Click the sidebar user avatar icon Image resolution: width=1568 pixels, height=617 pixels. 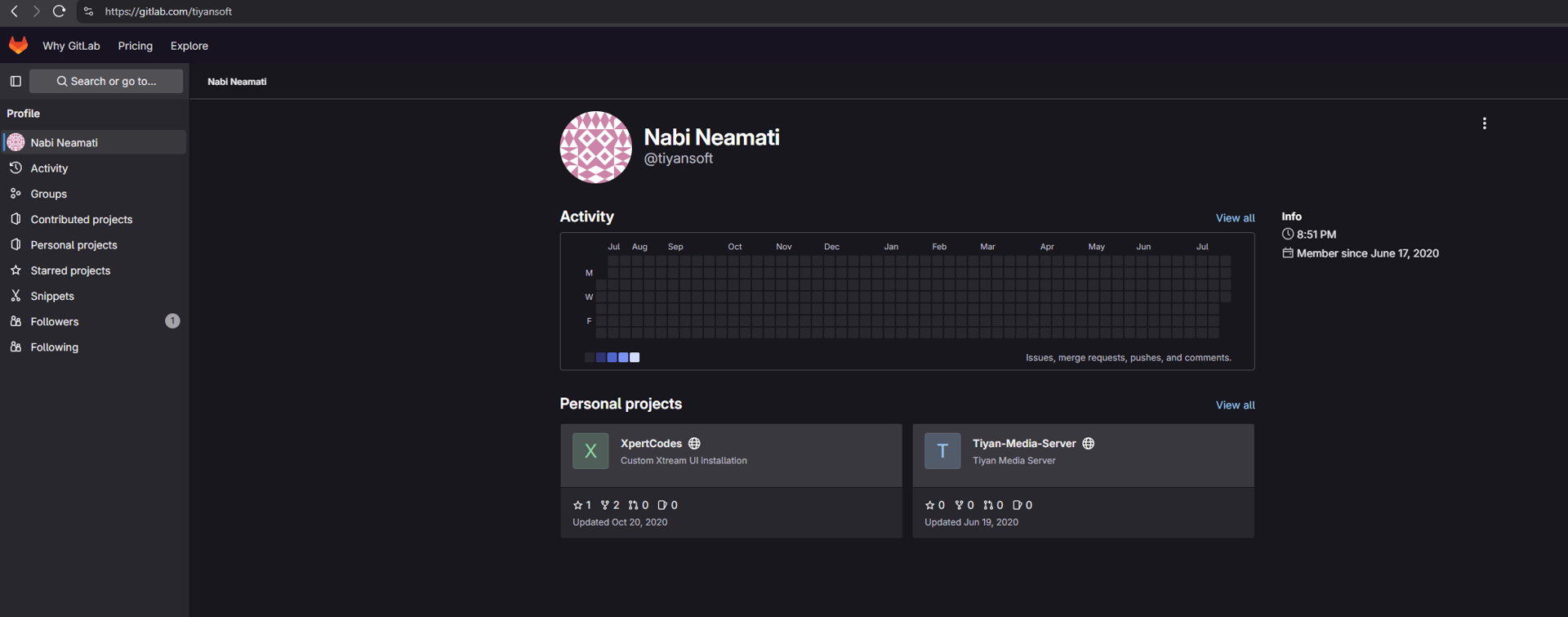coord(16,142)
